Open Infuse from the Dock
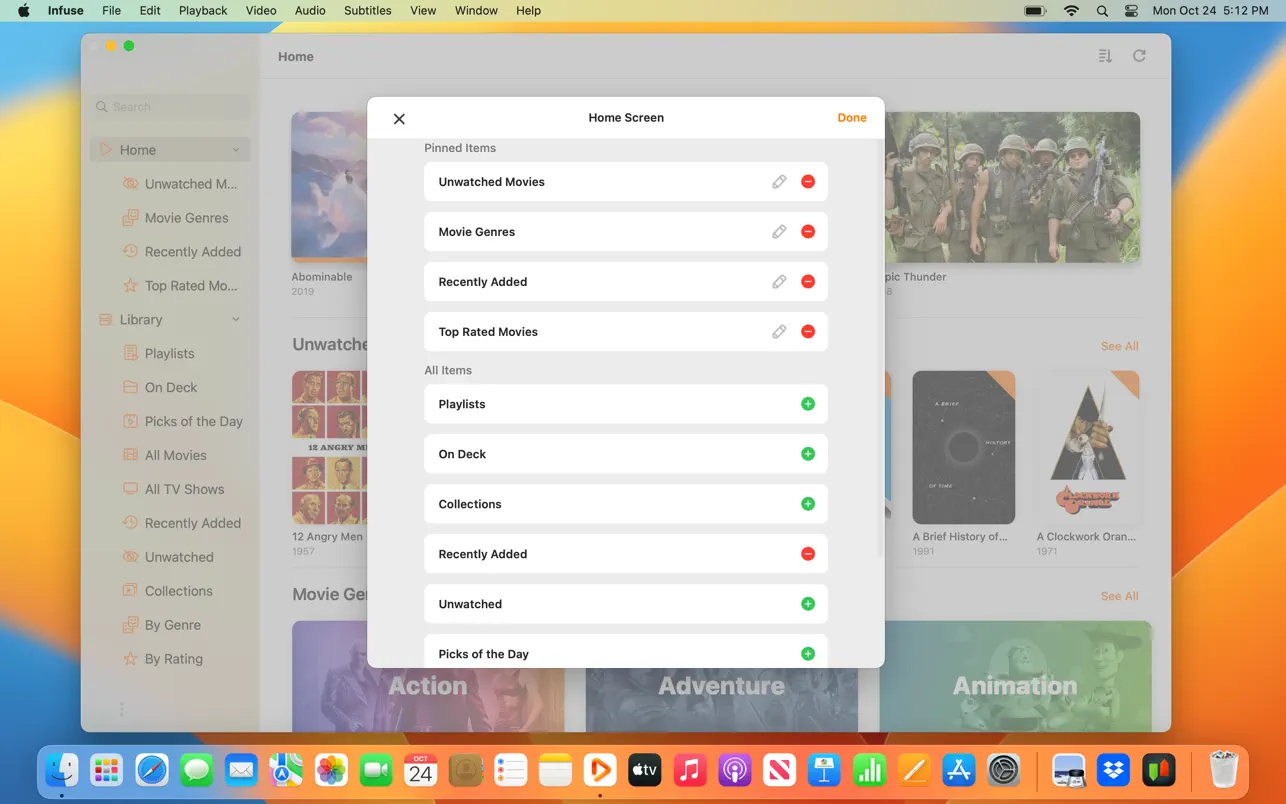This screenshot has height=804, width=1286. click(x=599, y=770)
